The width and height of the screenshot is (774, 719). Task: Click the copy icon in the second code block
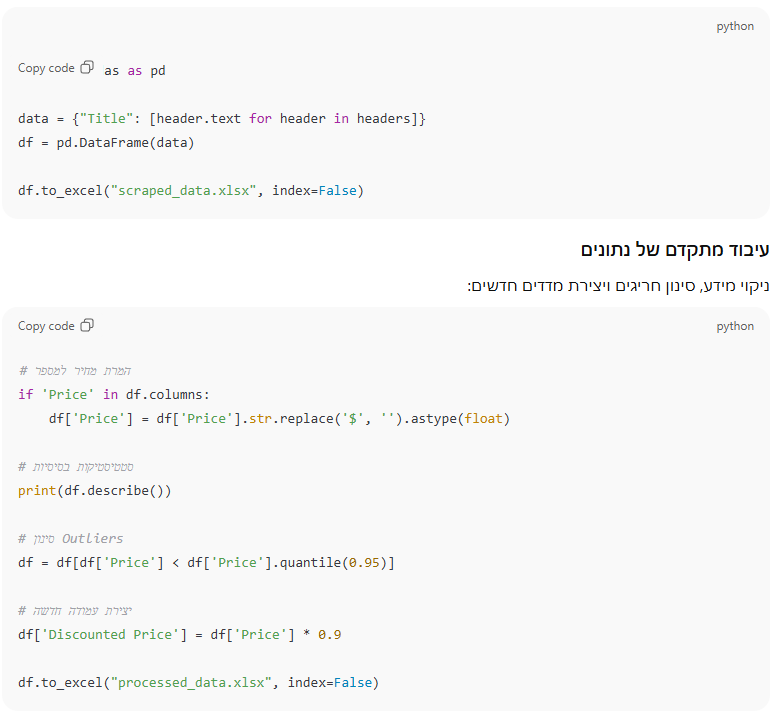87,326
